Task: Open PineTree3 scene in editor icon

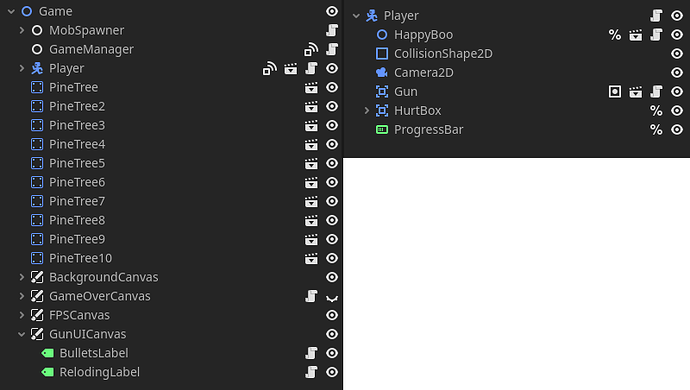Action: pos(311,125)
